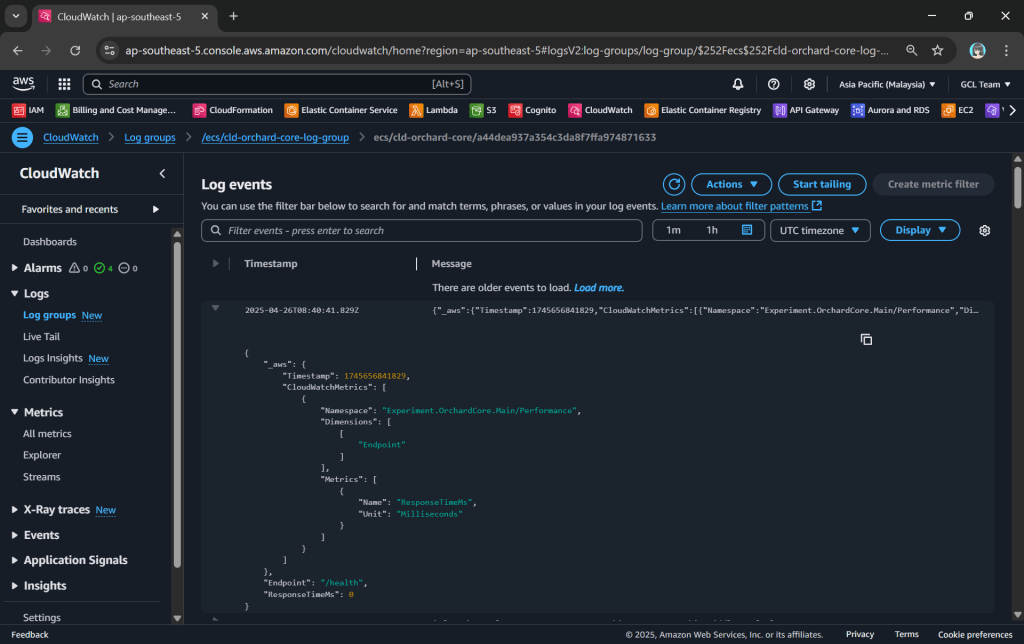The image size is (1024, 644).
Task: Expand the Alarms navigation section
Action: click(14, 268)
